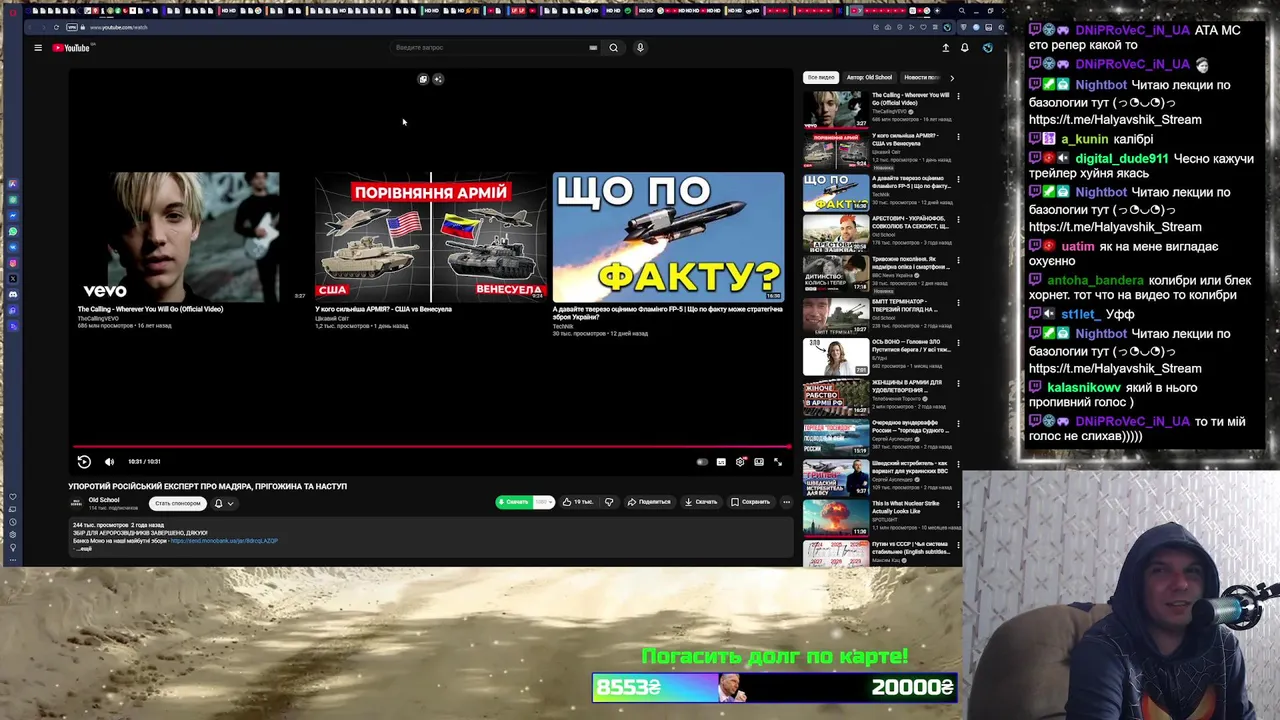Open the endscreen 'Що по факту?' Фламінго video
The height and width of the screenshot is (720, 1280).
tap(668, 238)
